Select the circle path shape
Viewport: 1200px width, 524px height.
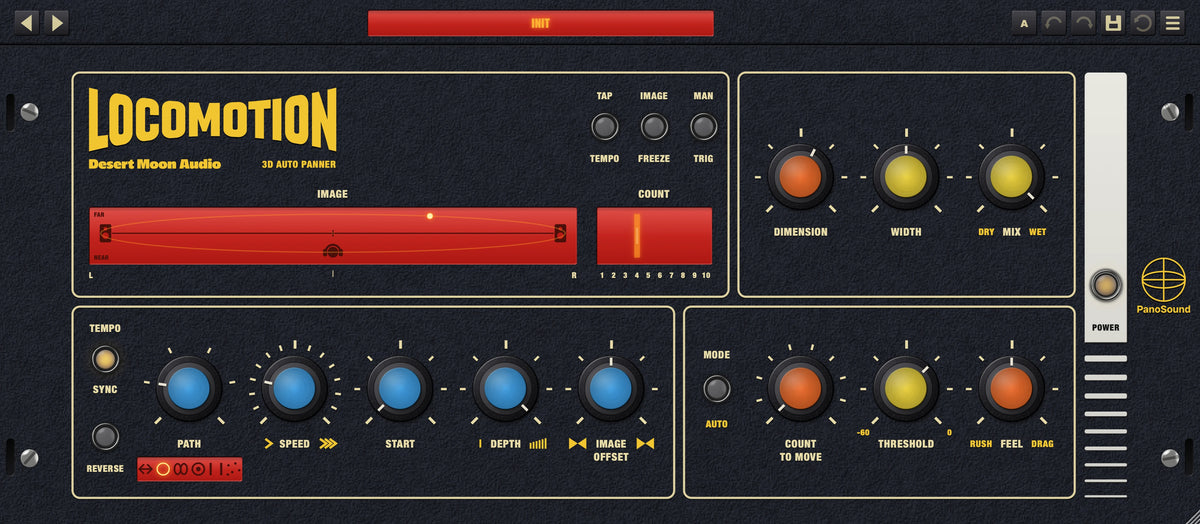click(163, 469)
